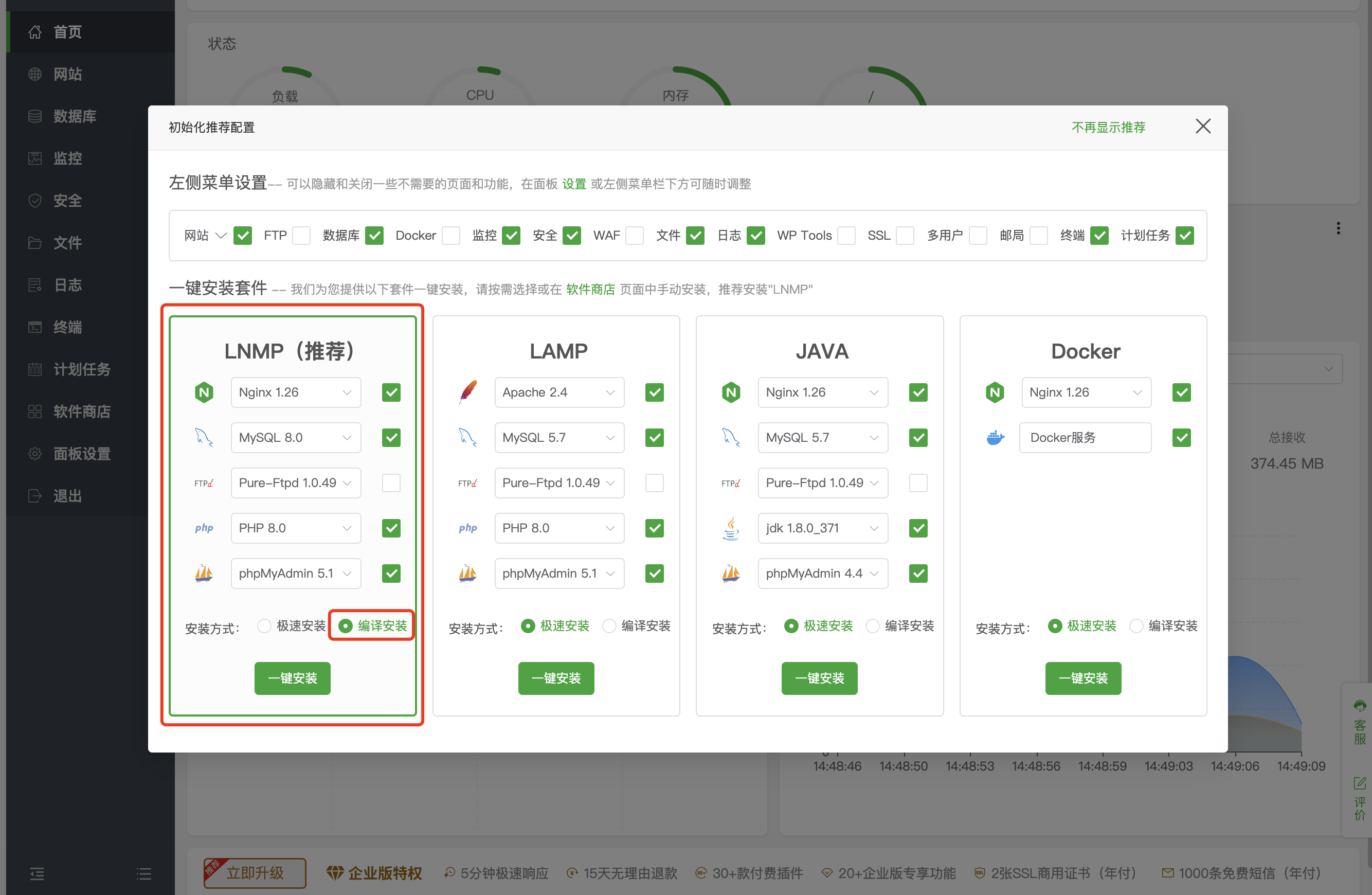Click the Apache feather icon in LAMP
This screenshot has width=1372, height=895.
tap(467, 392)
